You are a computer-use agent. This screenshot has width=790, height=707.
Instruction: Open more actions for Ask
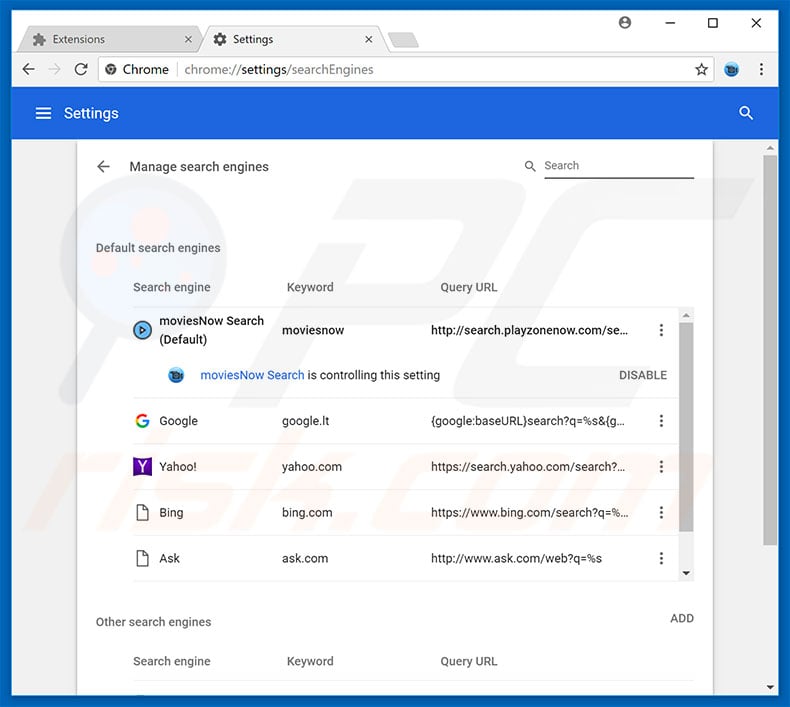661,558
